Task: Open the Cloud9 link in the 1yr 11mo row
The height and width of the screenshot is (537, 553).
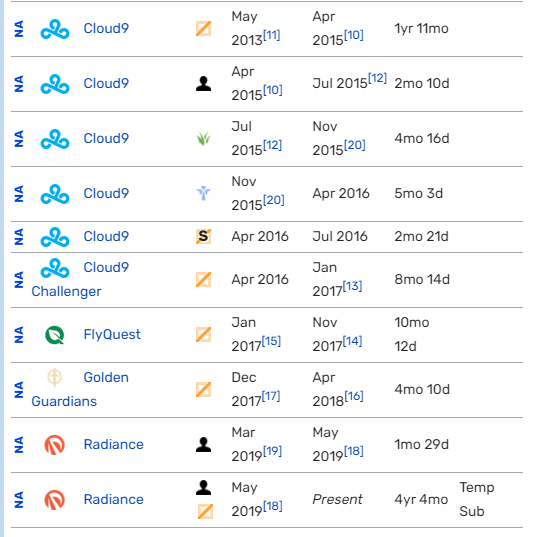Action: point(106,29)
